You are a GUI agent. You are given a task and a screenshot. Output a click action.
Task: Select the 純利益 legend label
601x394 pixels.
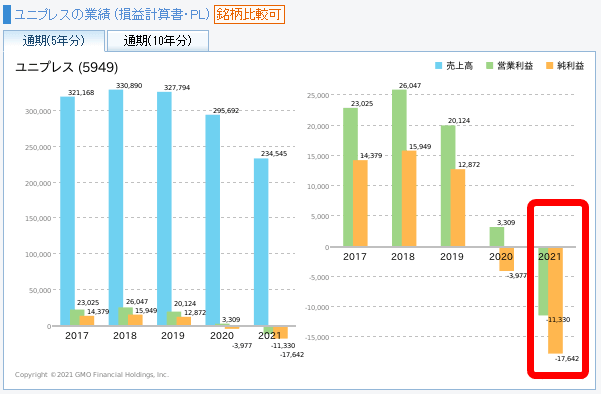click(x=570, y=66)
